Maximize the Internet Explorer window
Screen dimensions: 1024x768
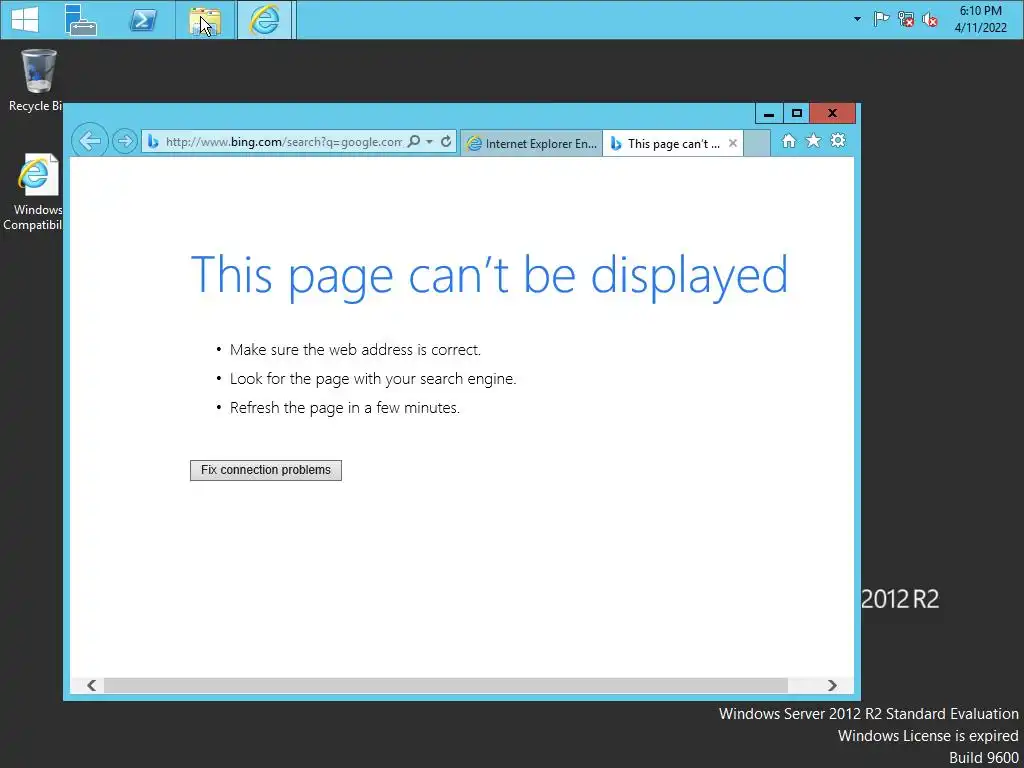796,114
